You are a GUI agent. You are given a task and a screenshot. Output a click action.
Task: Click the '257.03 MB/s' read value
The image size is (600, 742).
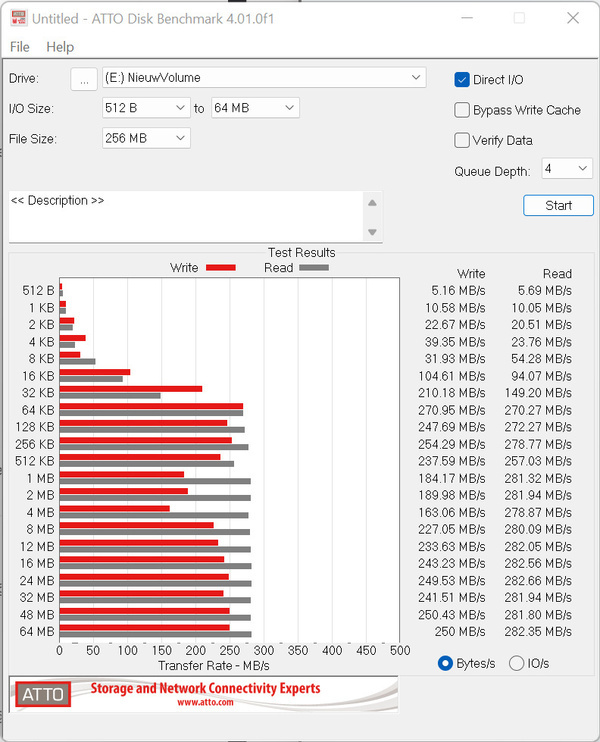(x=538, y=461)
